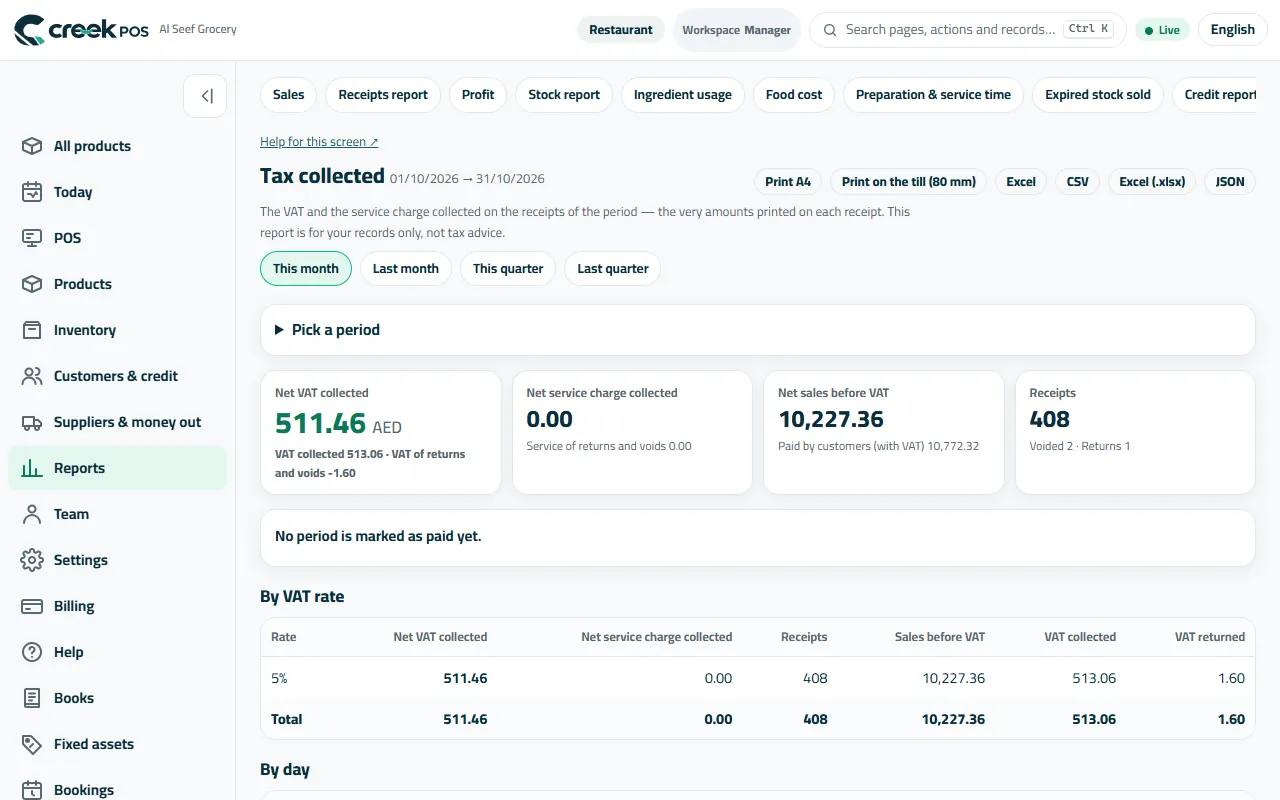The height and width of the screenshot is (800, 1280).
Task: Click the Settings gear icon
Action: [x=32, y=560]
